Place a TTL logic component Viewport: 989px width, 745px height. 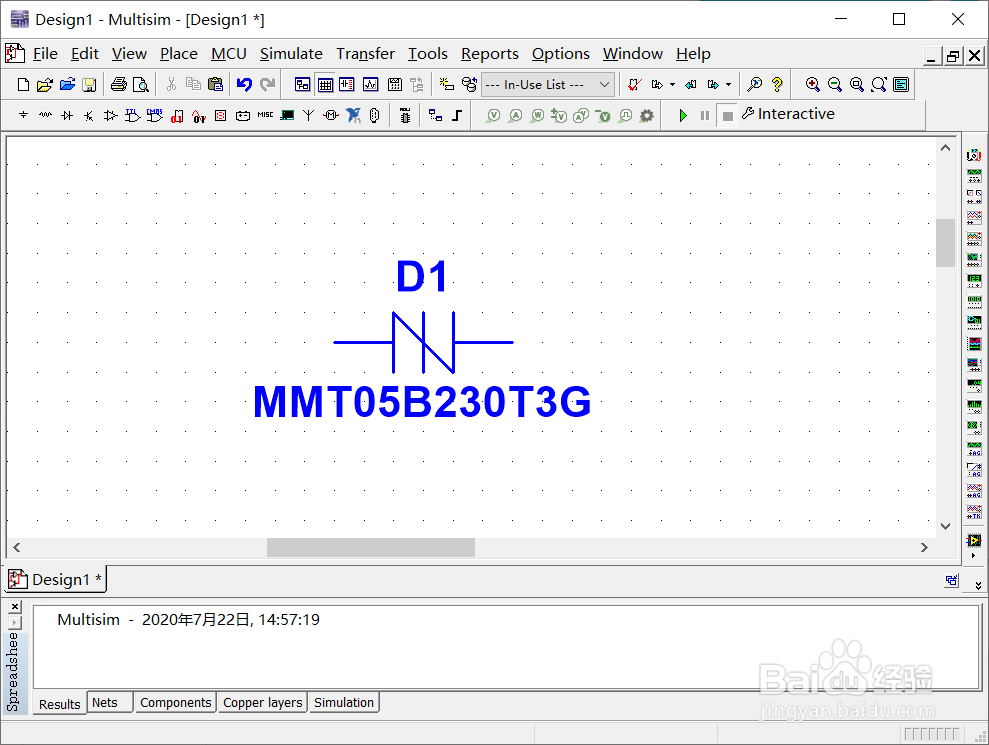click(x=132, y=115)
